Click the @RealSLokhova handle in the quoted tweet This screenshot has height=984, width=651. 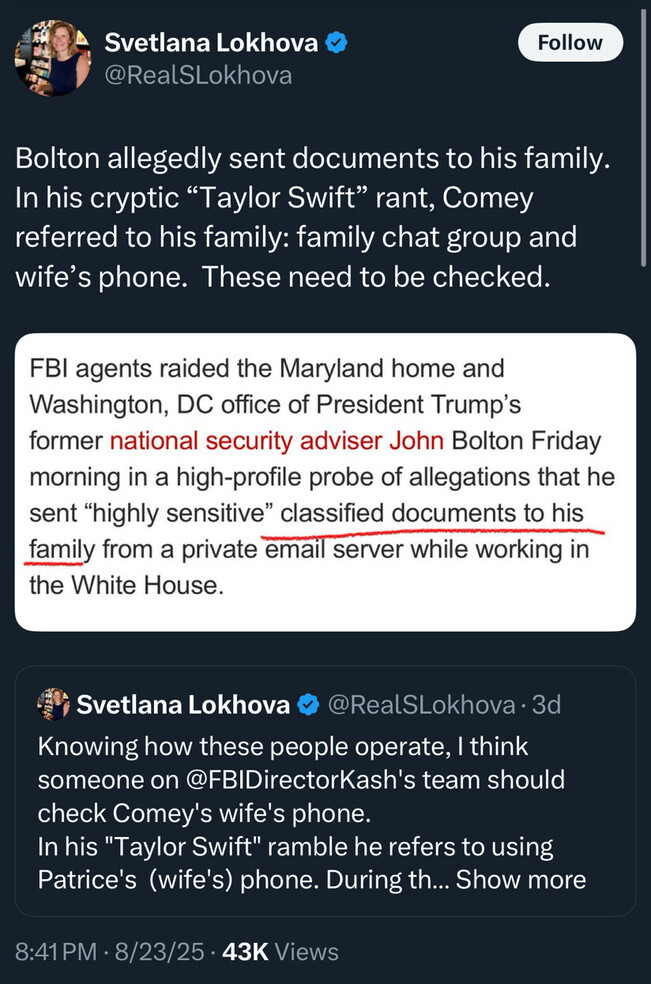[x=421, y=705]
